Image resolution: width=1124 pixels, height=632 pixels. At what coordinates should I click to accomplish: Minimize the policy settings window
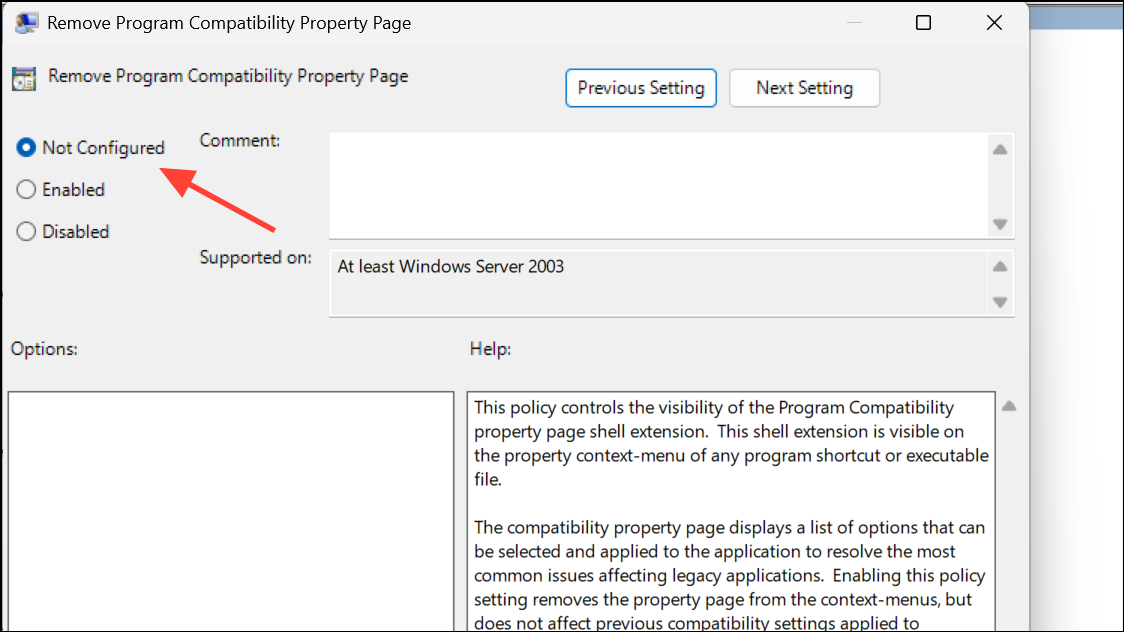853,21
